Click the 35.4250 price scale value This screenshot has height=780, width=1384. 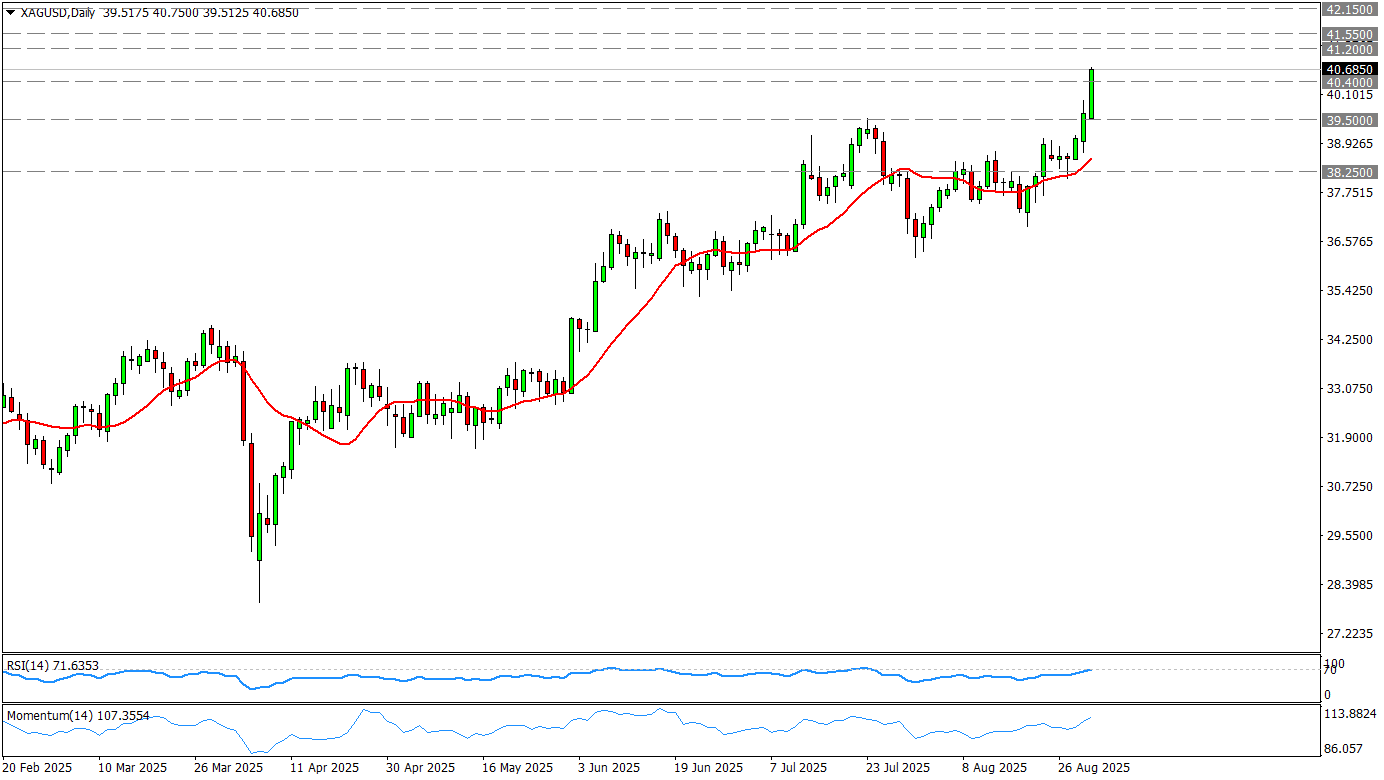(x=1348, y=291)
